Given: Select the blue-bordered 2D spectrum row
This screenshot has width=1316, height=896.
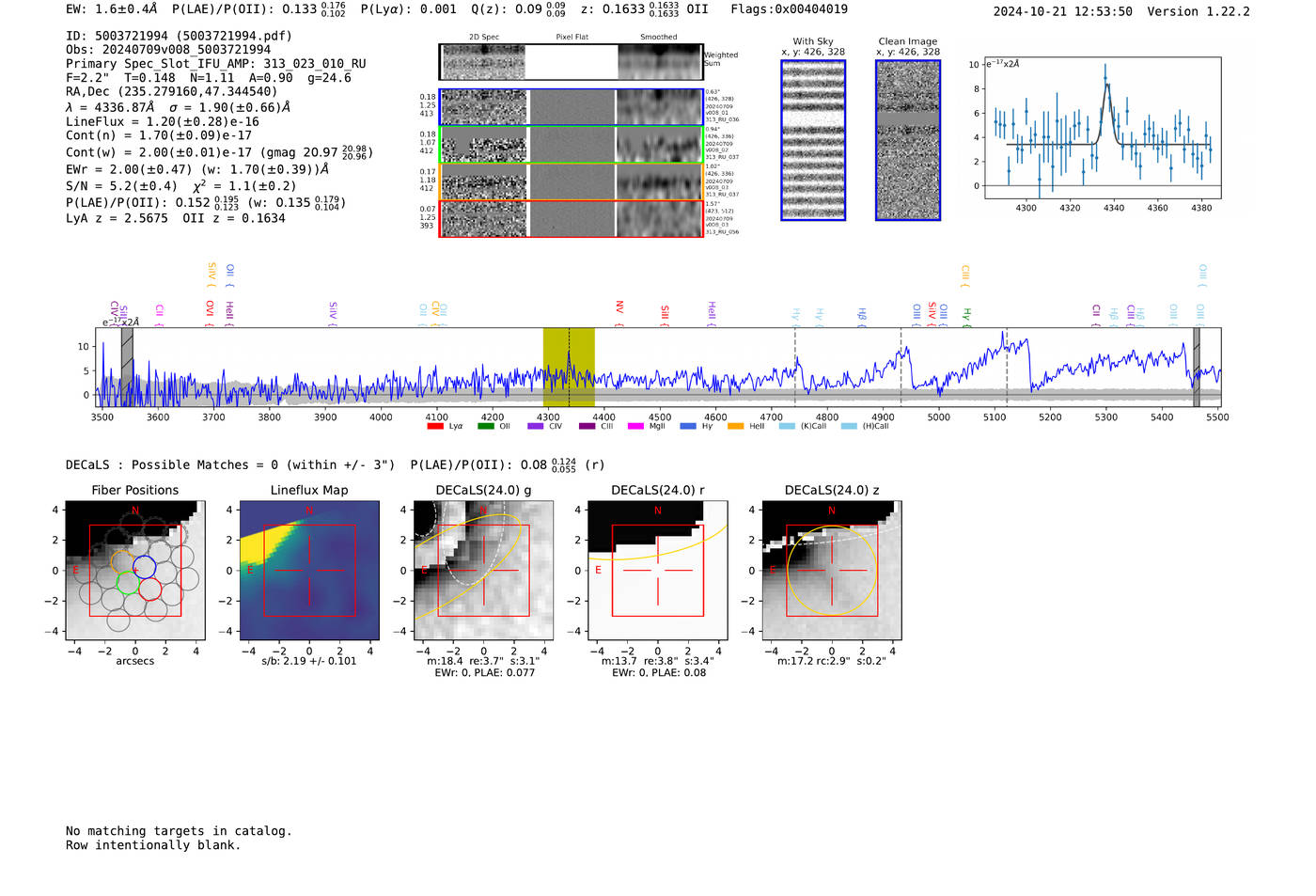Looking at the screenshot, I should click(x=572, y=107).
